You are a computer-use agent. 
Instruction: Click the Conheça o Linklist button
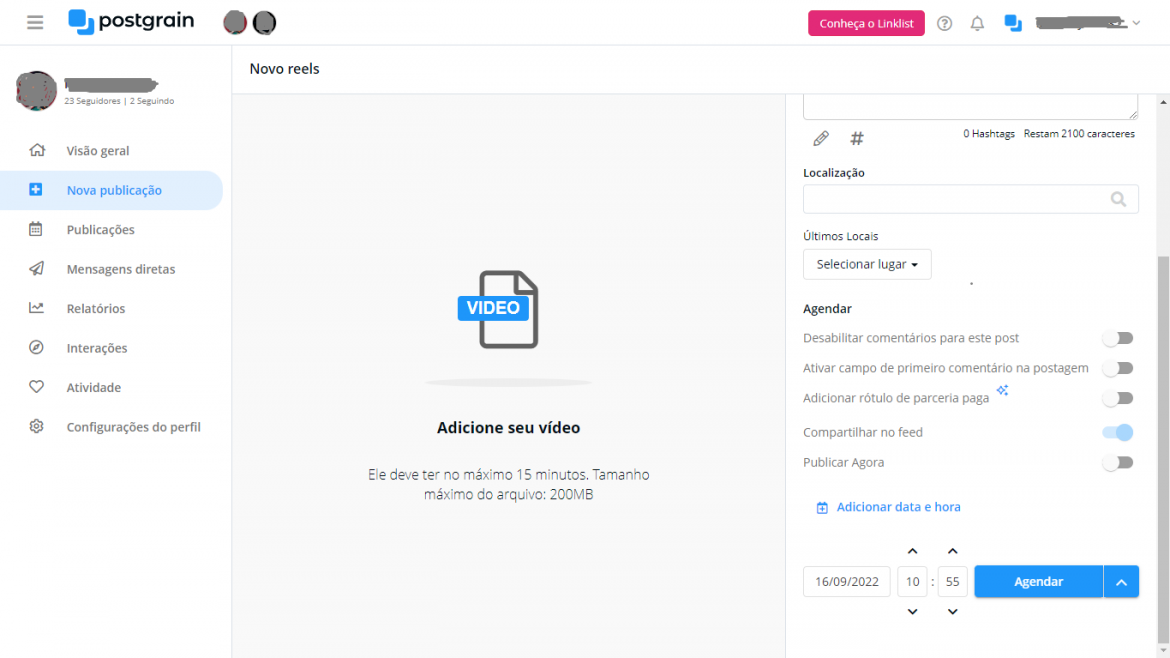866,22
